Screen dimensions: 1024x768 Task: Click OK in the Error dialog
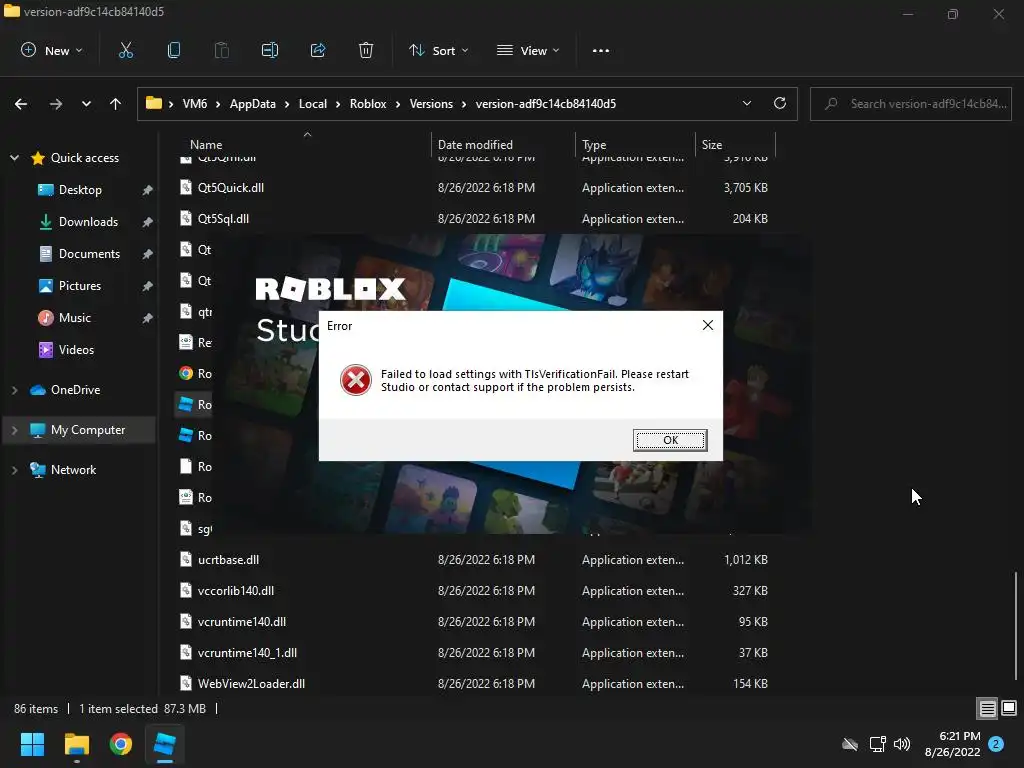click(x=669, y=440)
